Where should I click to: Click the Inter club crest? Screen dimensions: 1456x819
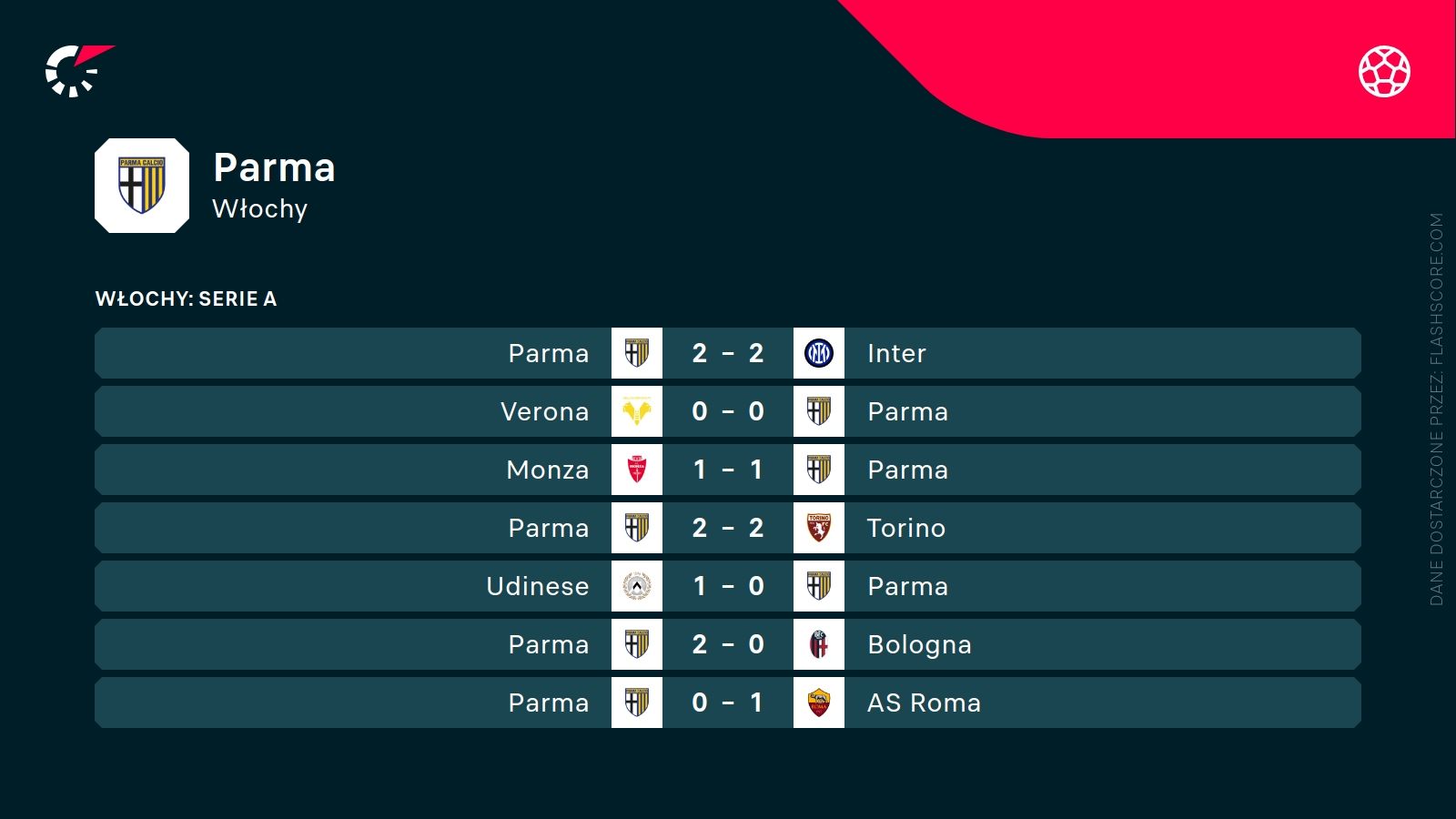click(819, 353)
